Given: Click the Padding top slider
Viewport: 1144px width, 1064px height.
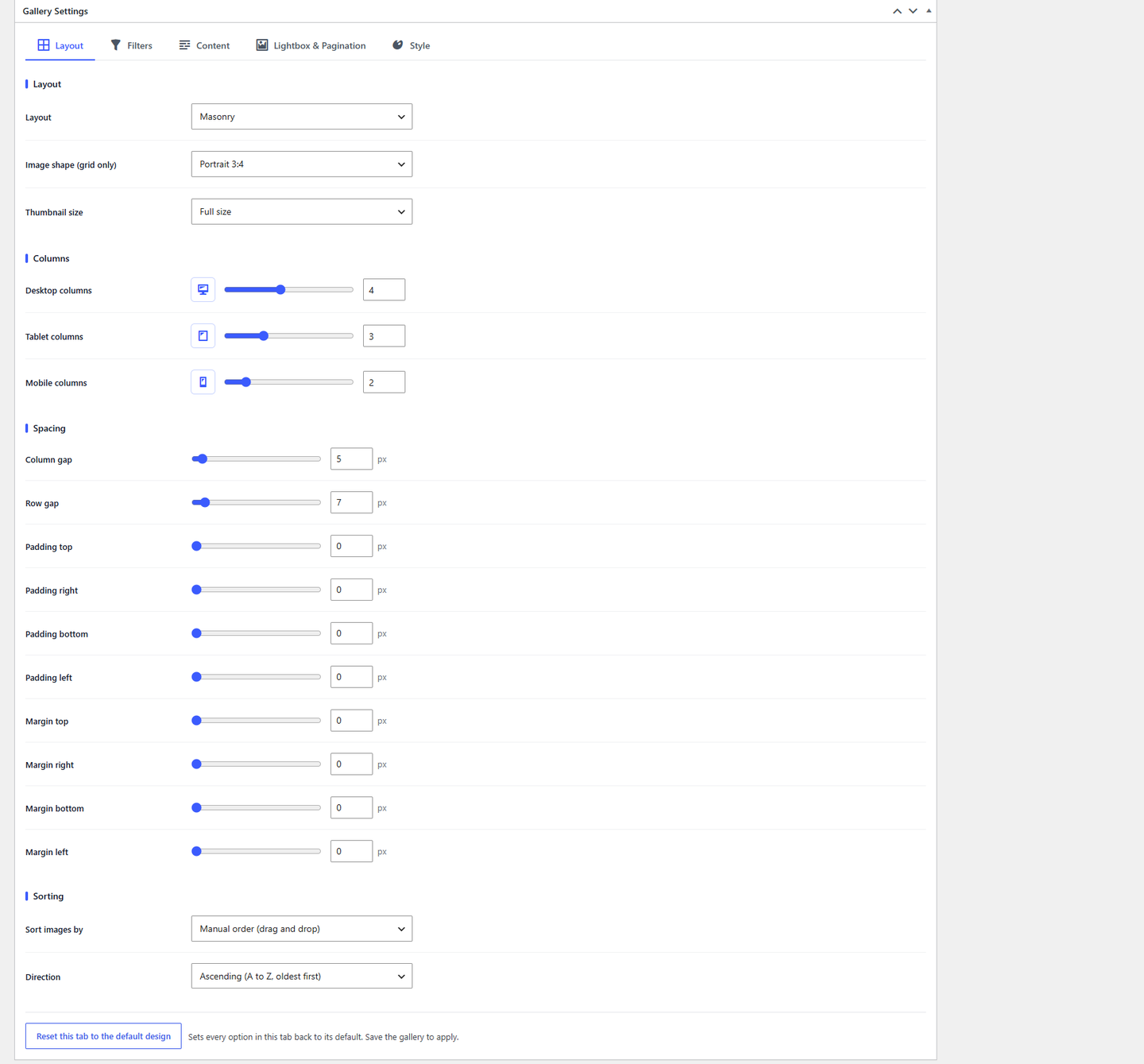Looking at the screenshot, I should (x=257, y=547).
